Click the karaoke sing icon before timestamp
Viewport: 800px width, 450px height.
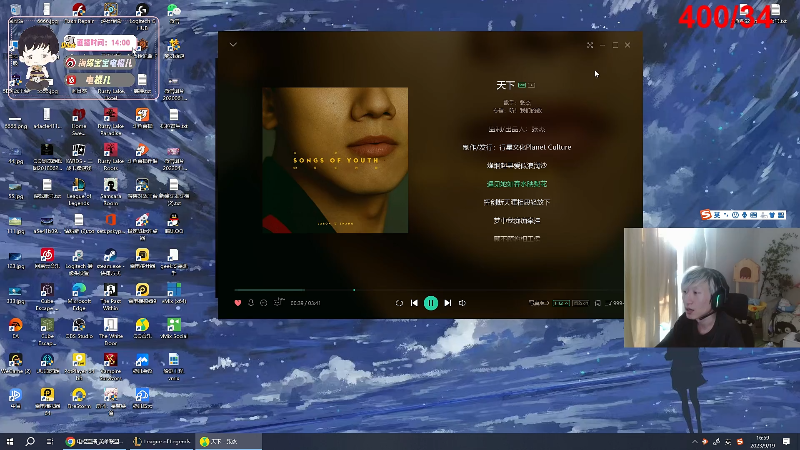pyautogui.click(x=279, y=303)
